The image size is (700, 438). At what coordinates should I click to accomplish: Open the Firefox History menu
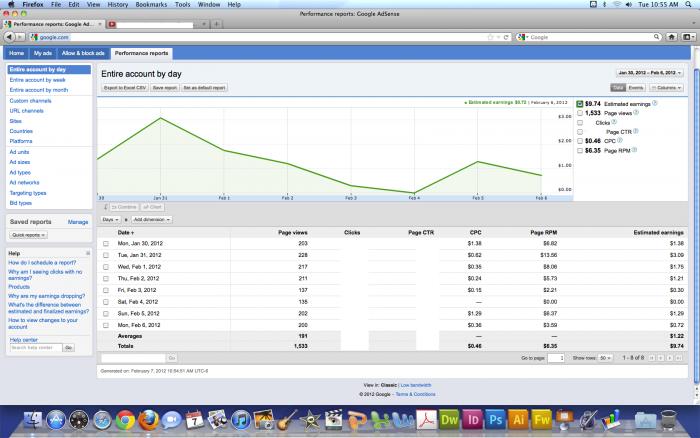click(x=117, y=4)
